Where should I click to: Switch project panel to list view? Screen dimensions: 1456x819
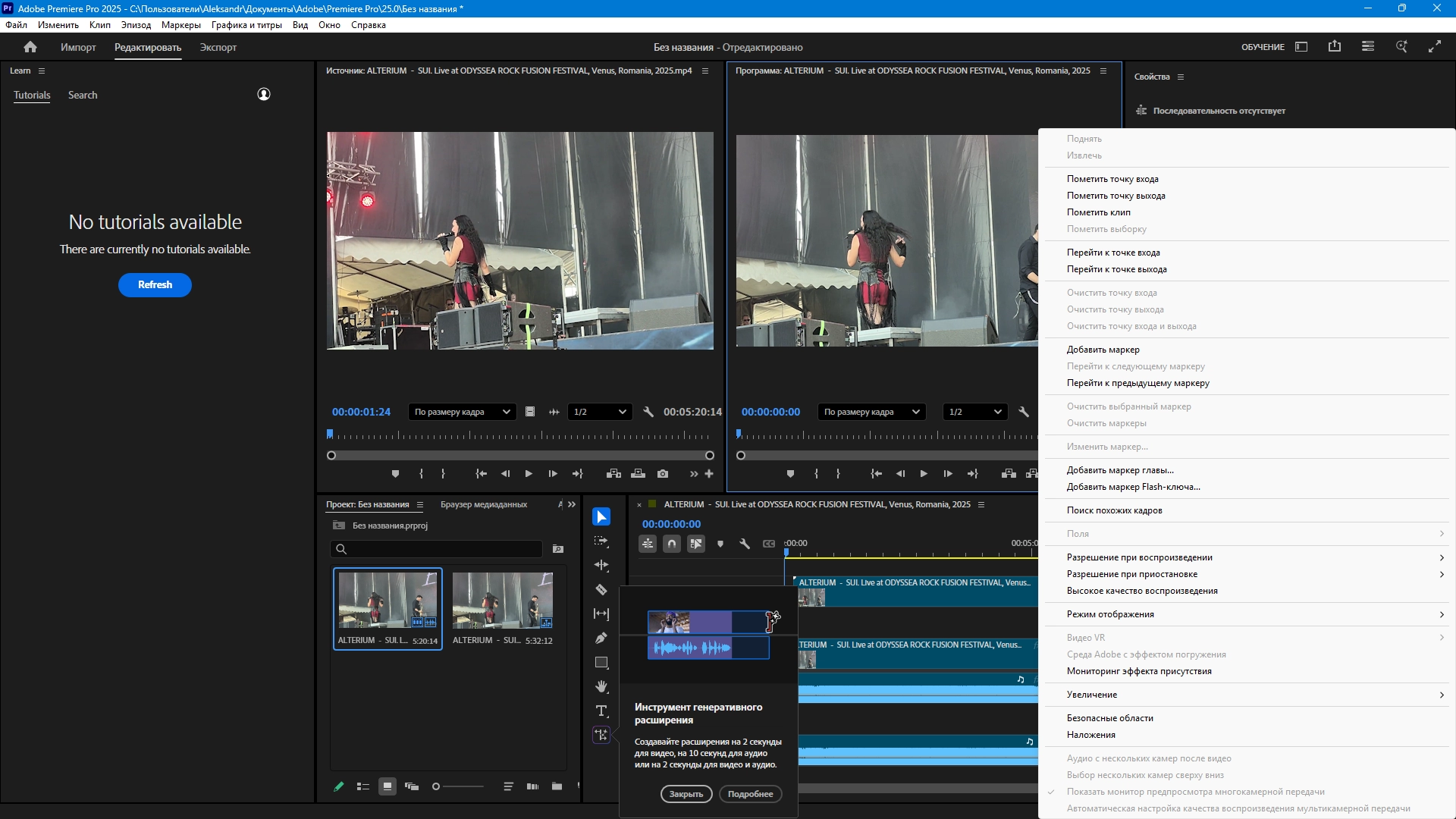363,786
